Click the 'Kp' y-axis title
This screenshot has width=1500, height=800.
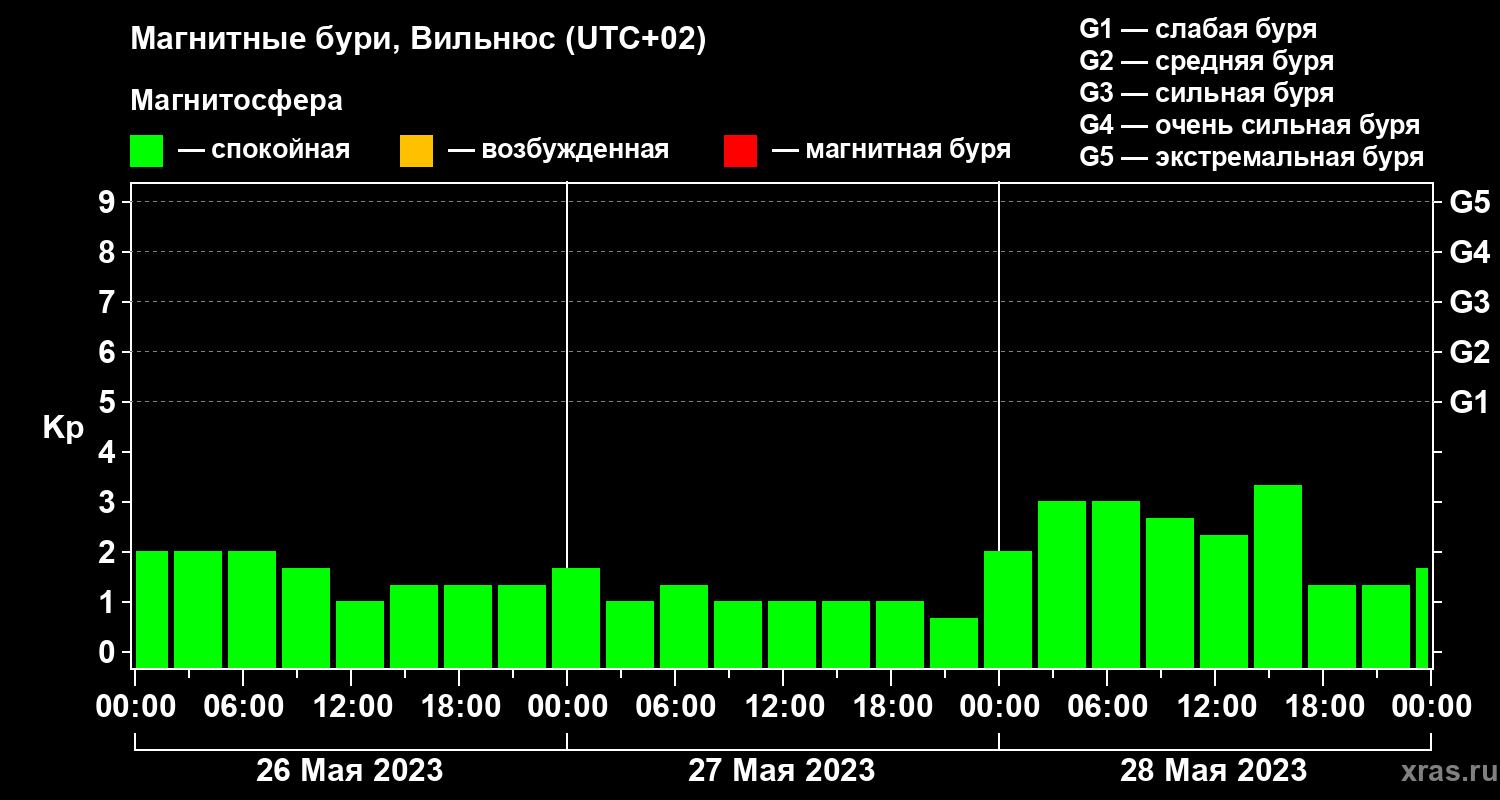[63, 427]
